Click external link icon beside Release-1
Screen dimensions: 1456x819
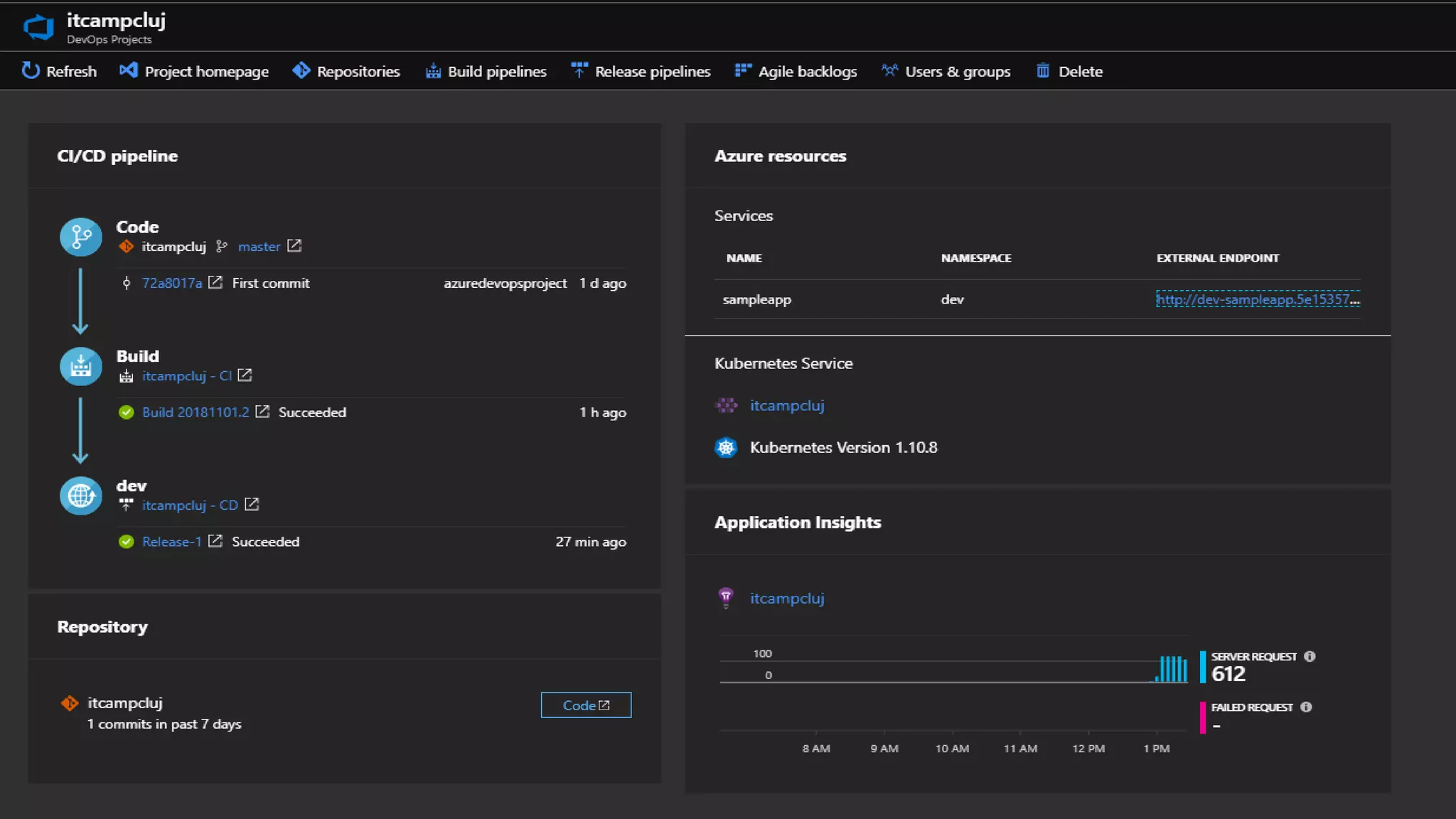pyautogui.click(x=215, y=541)
